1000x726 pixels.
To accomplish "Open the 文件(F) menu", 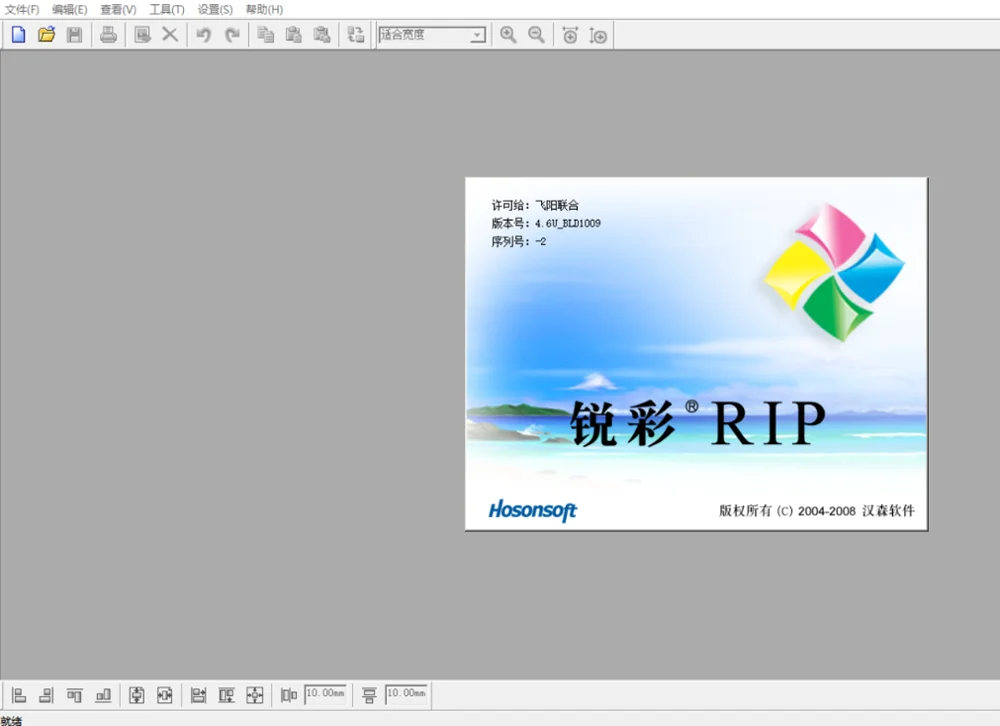I will [22, 10].
